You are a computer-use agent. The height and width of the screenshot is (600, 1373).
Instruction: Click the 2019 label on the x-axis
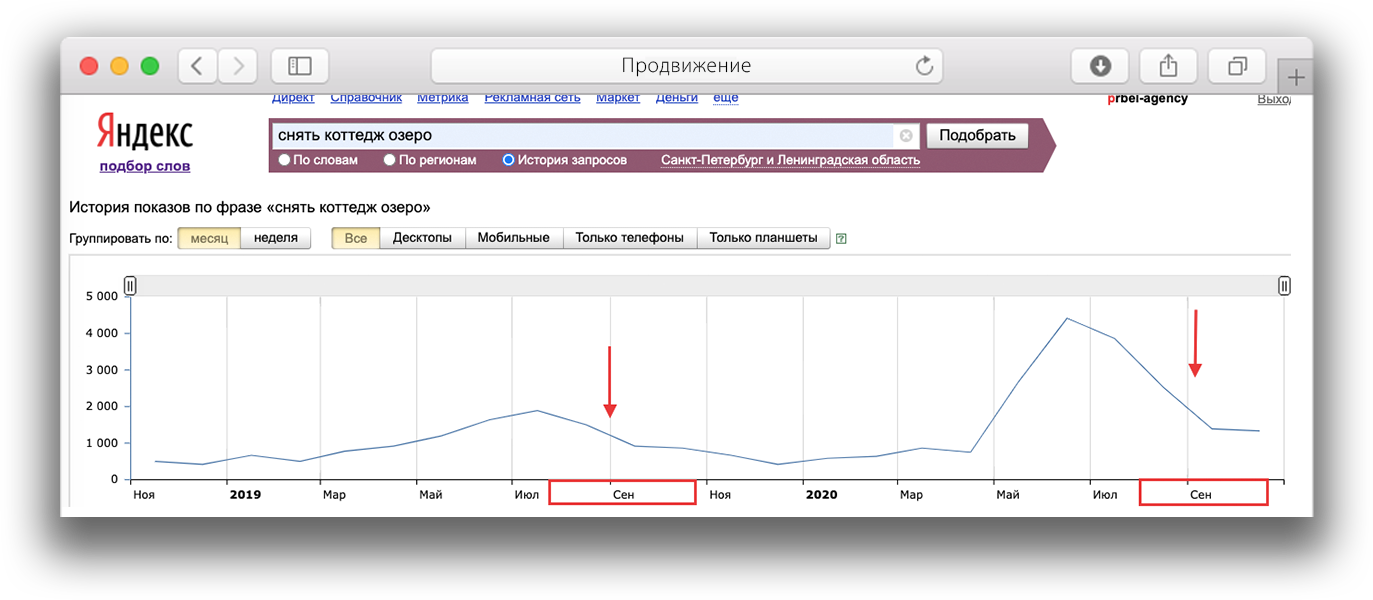coord(245,495)
